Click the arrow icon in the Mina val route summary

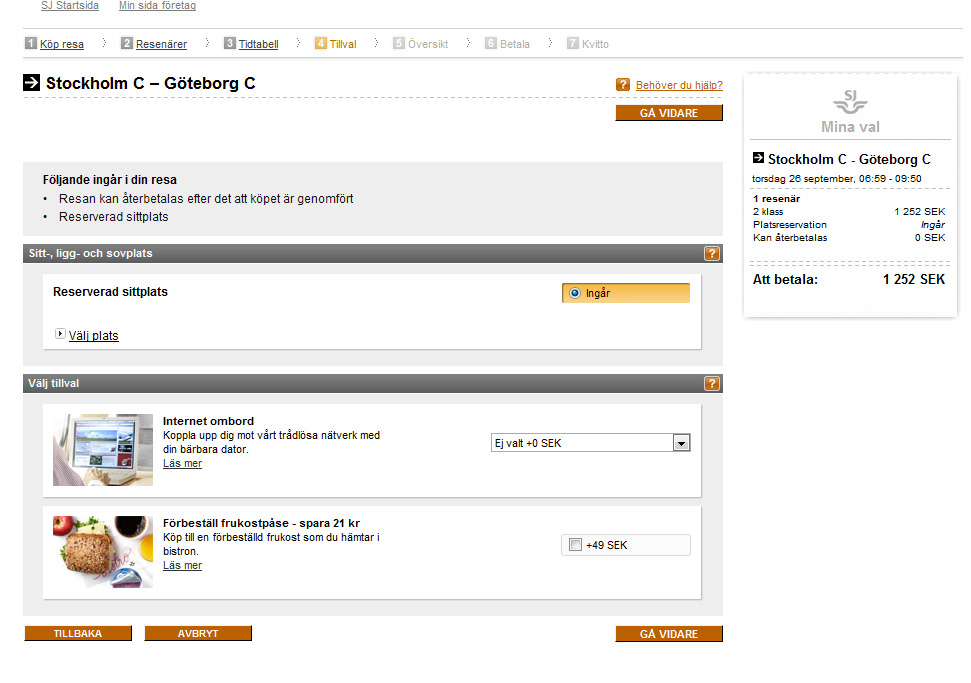coord(758,158)
